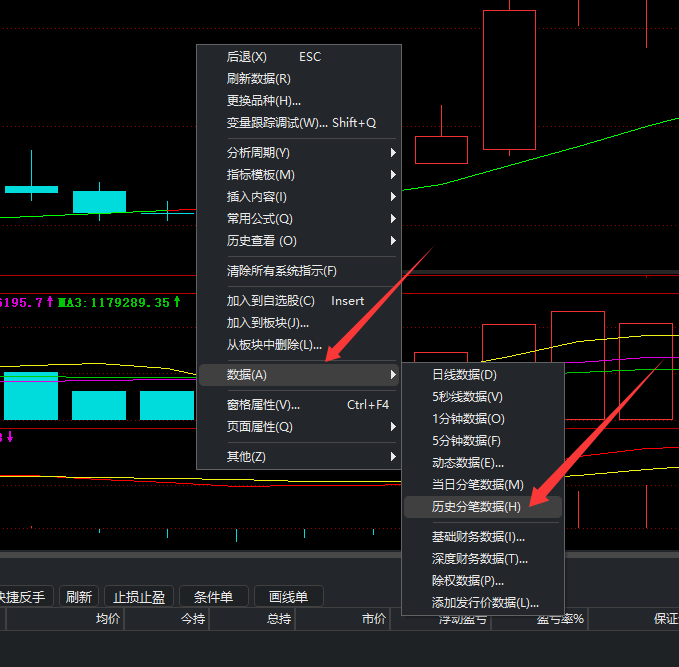
Task: Open 窗格属性(V)... from context menu
Action: 264,405
